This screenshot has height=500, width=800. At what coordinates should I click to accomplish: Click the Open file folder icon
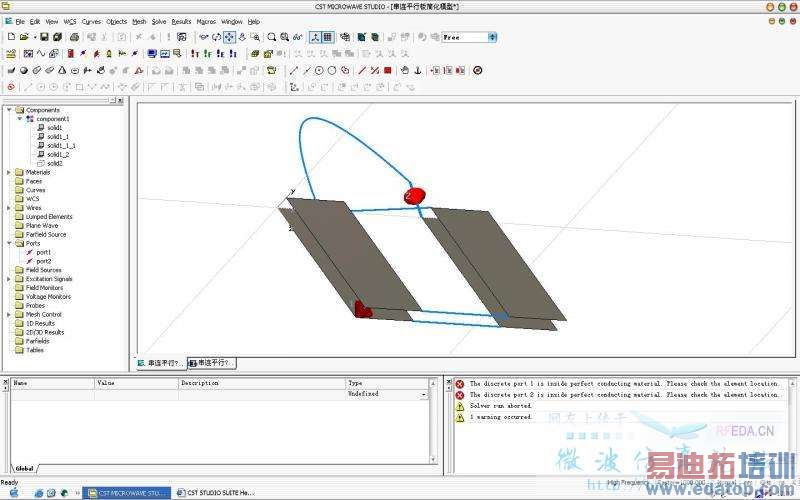(x=24, y=37)
